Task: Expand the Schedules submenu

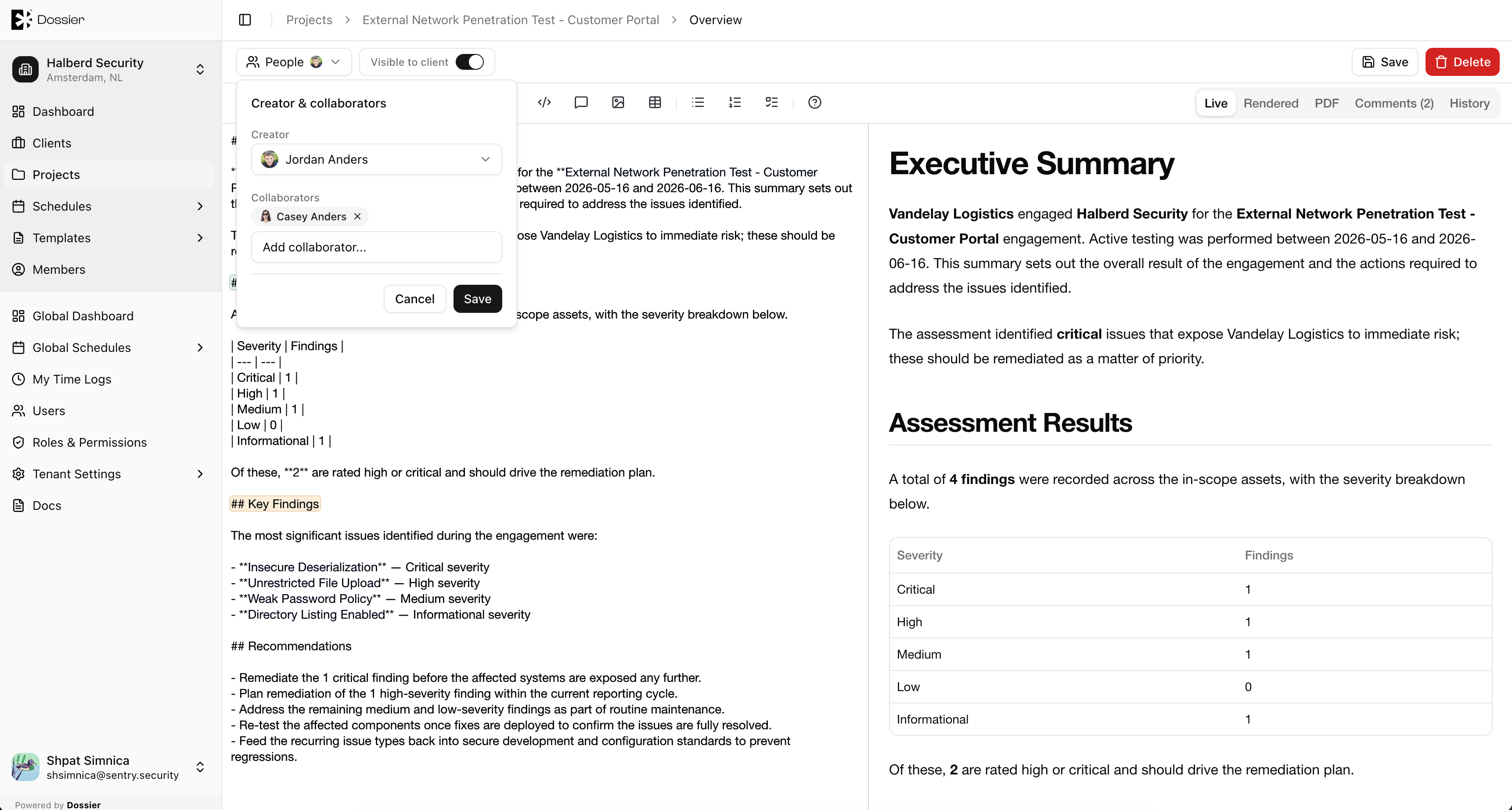Action: (200, 207)
